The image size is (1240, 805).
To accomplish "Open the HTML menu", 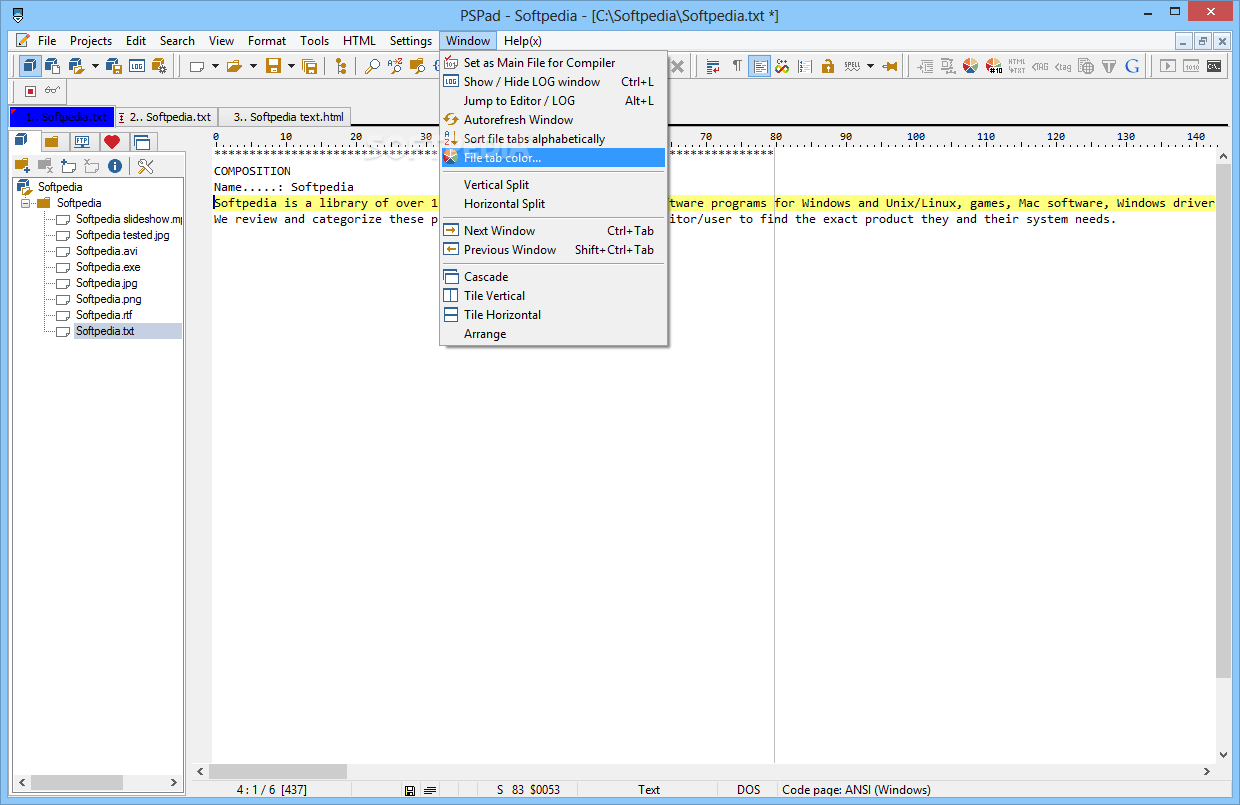I will tap(359, 41).
